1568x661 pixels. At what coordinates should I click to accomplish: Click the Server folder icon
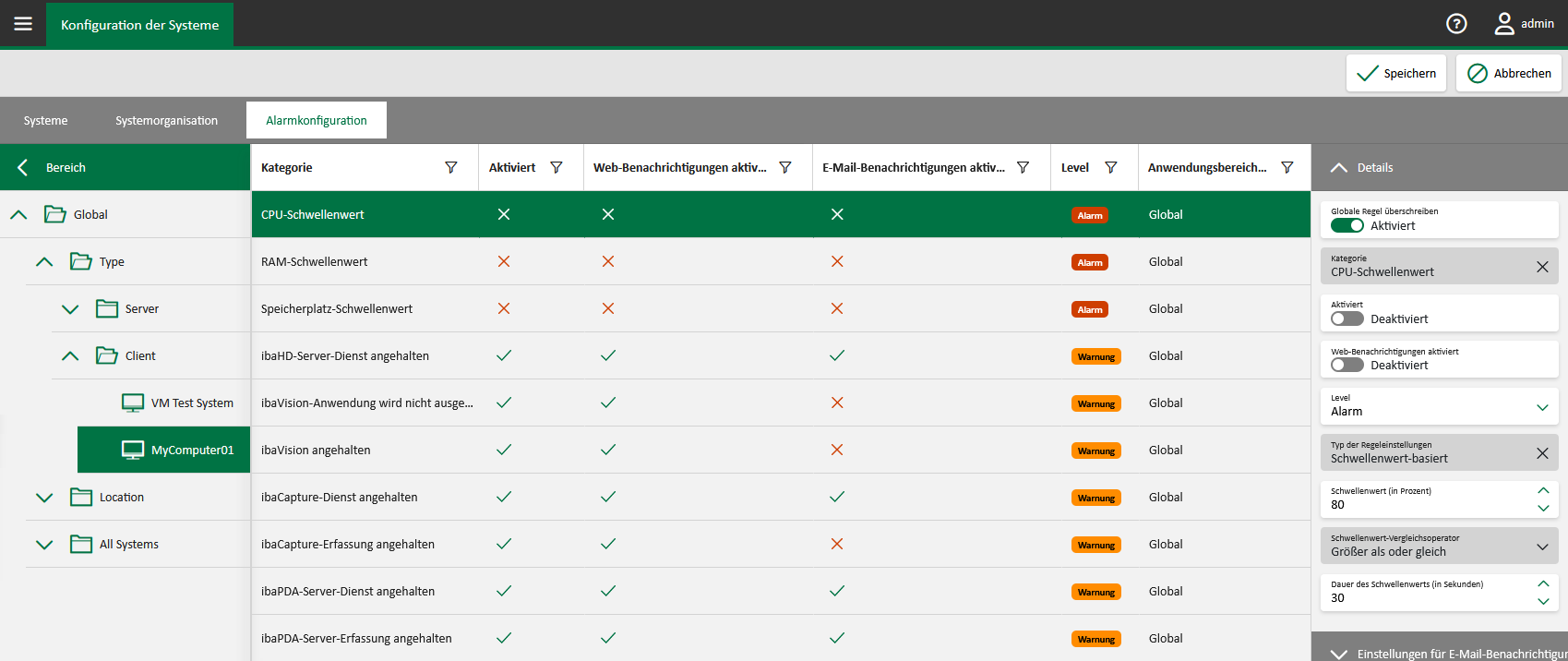point(107,308)
